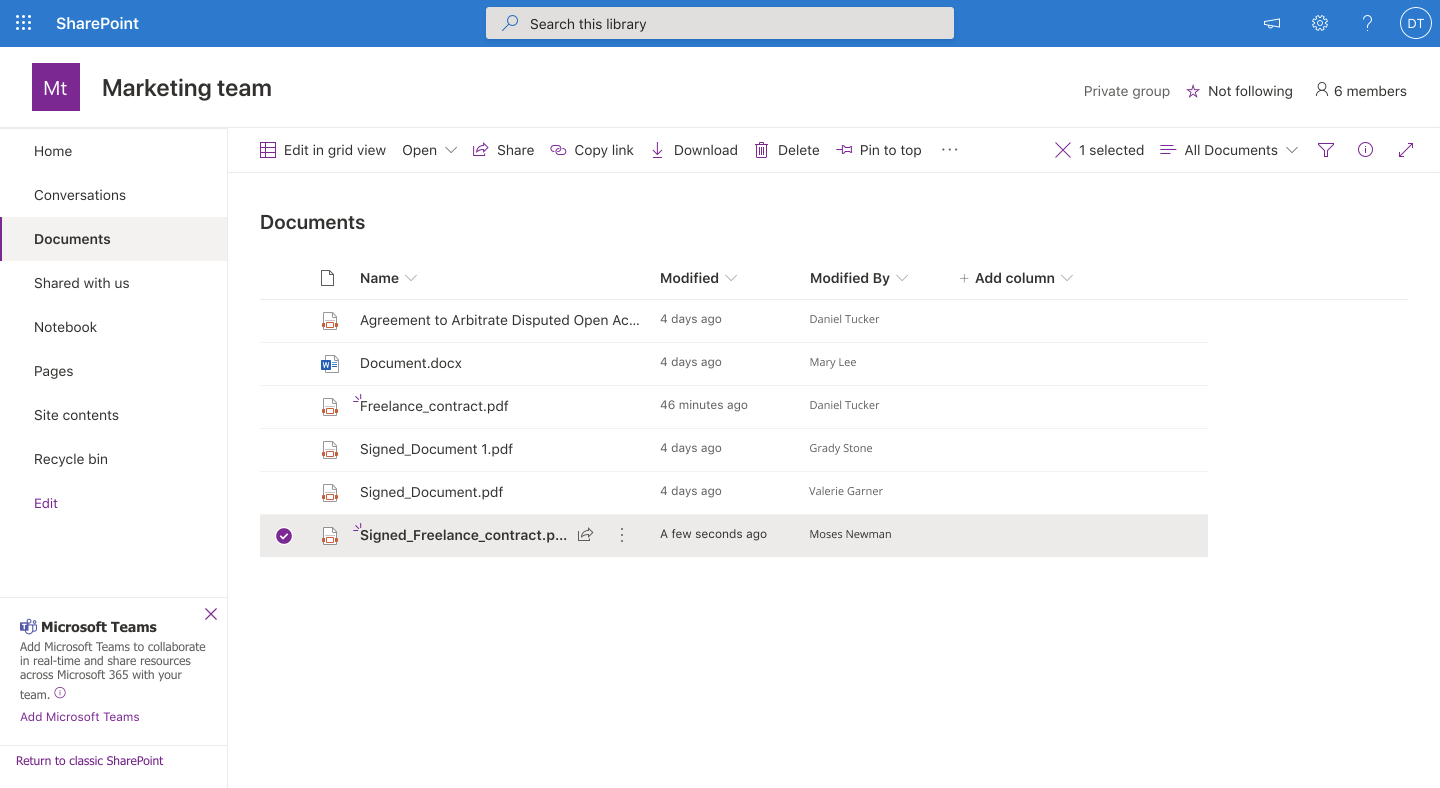Click the SharePoint header link
The height and width of the screenshot is (788, 1440).
pos(97,23)
